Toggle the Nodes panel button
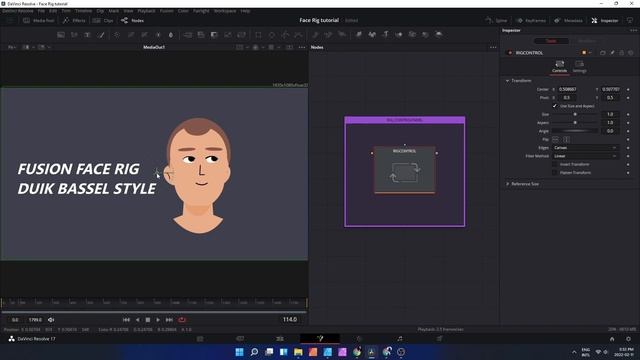 pos(132,20)
